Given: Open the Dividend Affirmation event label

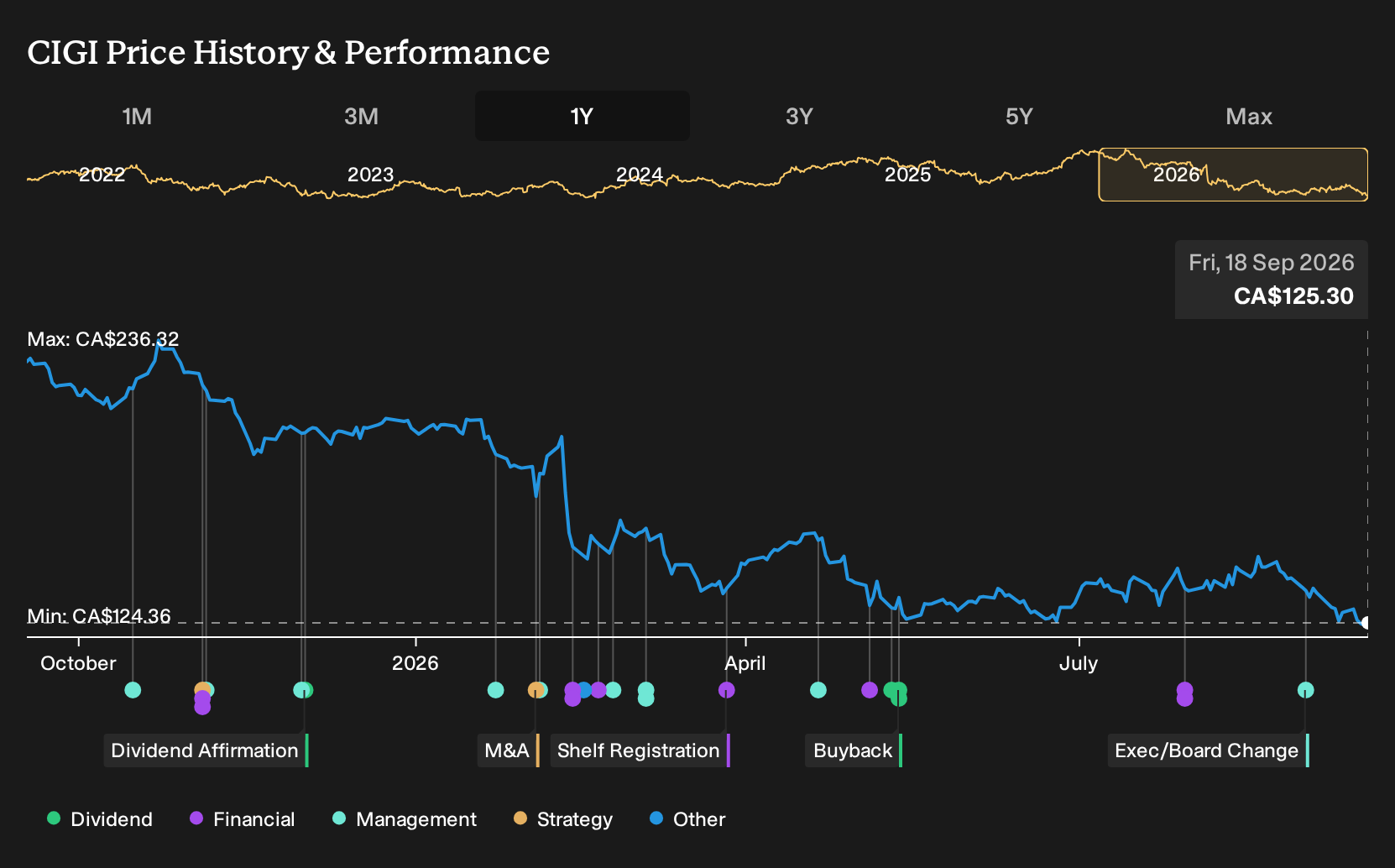Looking at the screenshot, I should point(205,750).
